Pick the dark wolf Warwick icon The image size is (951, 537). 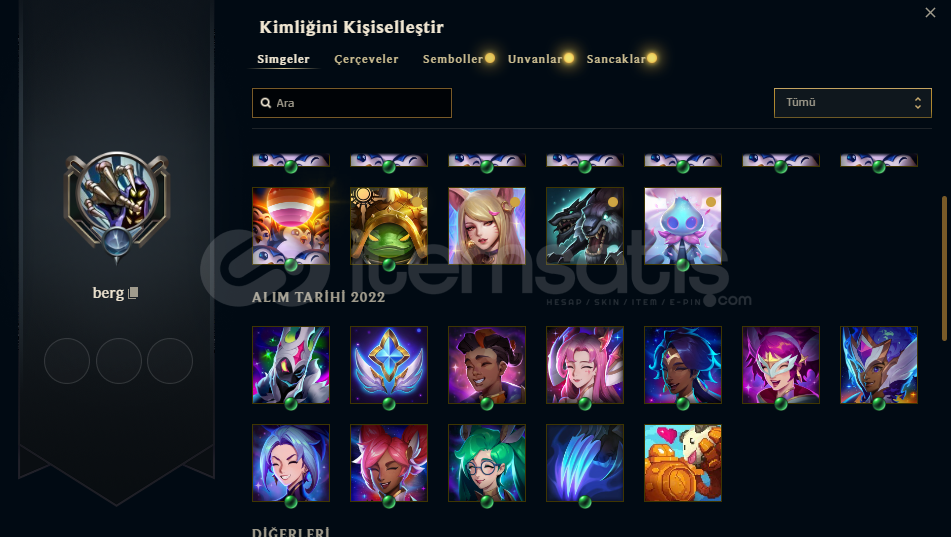coord(585,226)
